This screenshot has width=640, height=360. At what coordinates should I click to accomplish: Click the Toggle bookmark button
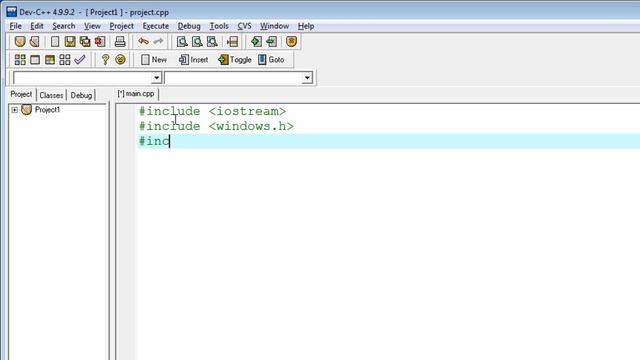tap(235, 60)
